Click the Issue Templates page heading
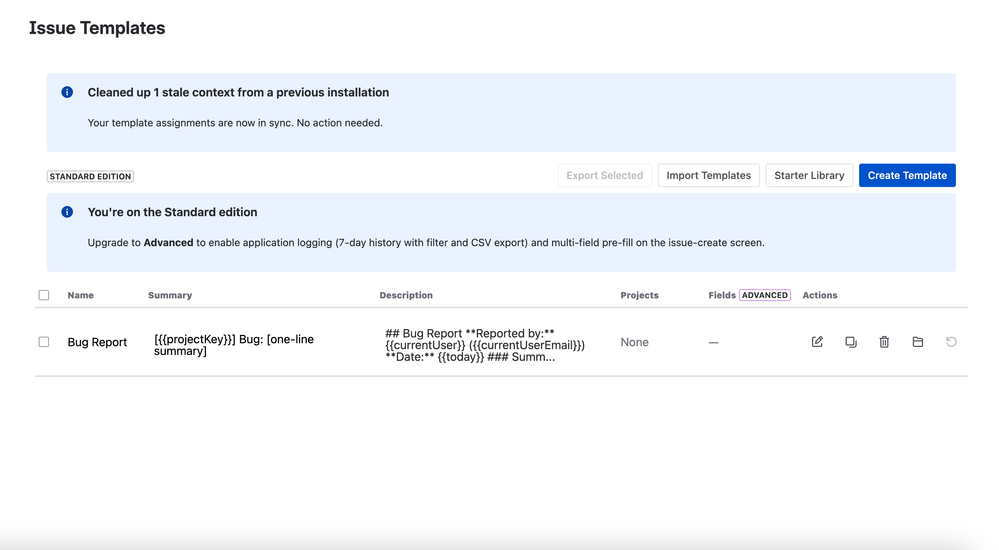The height and width of the screenshot is (550, 999). tap(97, 28)
